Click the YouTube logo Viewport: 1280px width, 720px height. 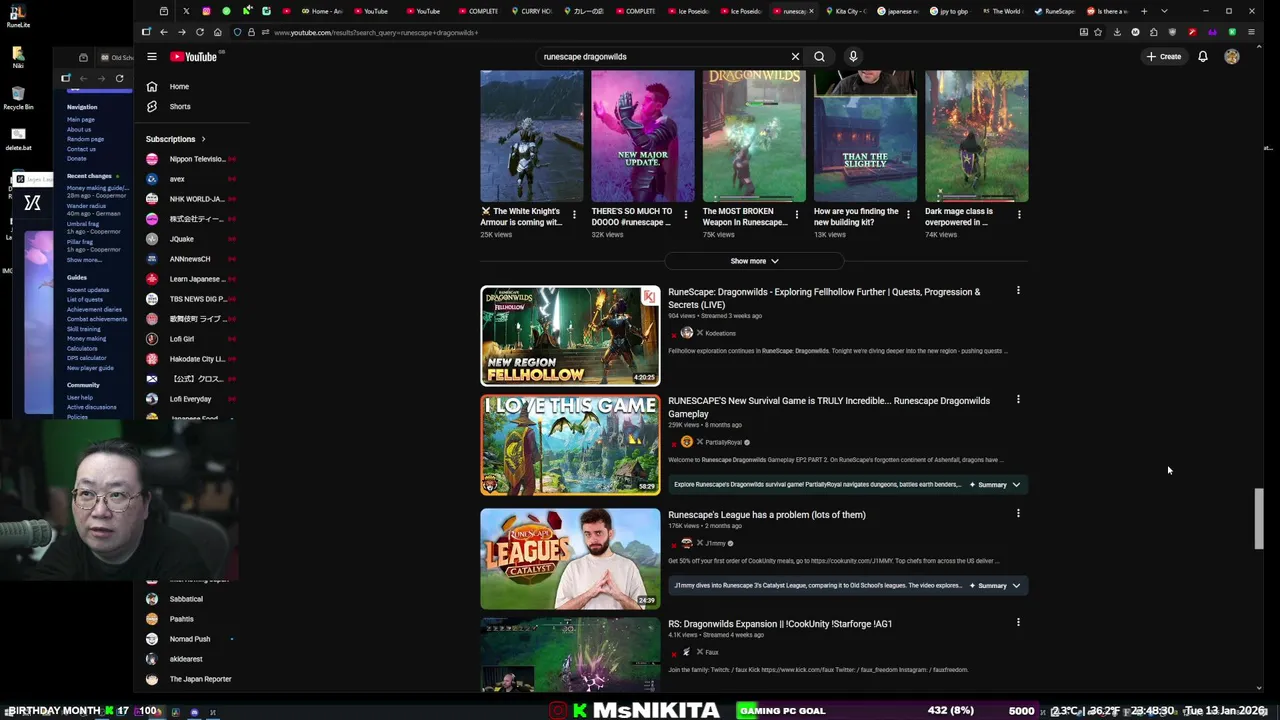click(194, 57)
